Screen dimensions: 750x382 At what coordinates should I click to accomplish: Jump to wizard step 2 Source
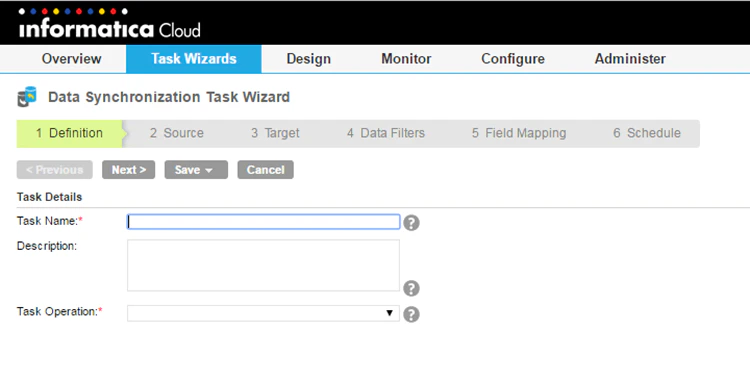(176, 133)
